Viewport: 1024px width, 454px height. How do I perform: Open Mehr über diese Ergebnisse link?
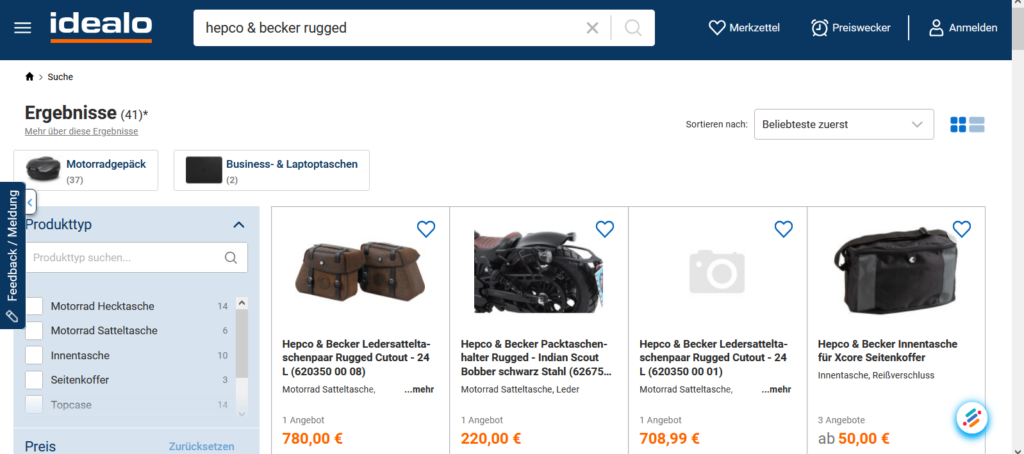coord(82,131)
